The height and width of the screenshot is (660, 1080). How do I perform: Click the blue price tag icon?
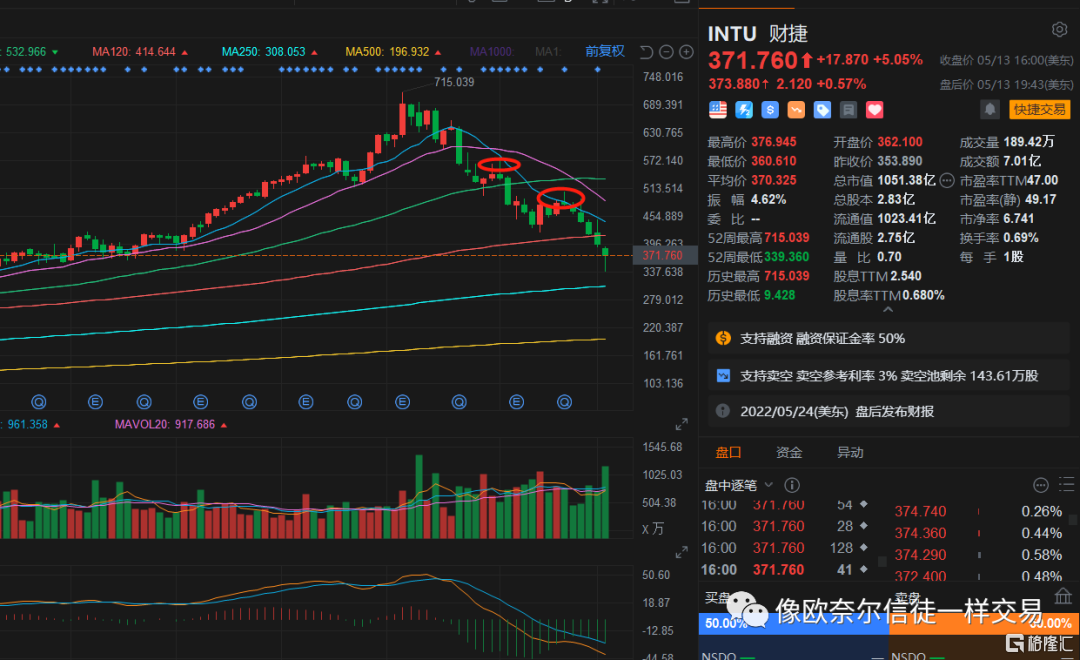tap(822, 110)
